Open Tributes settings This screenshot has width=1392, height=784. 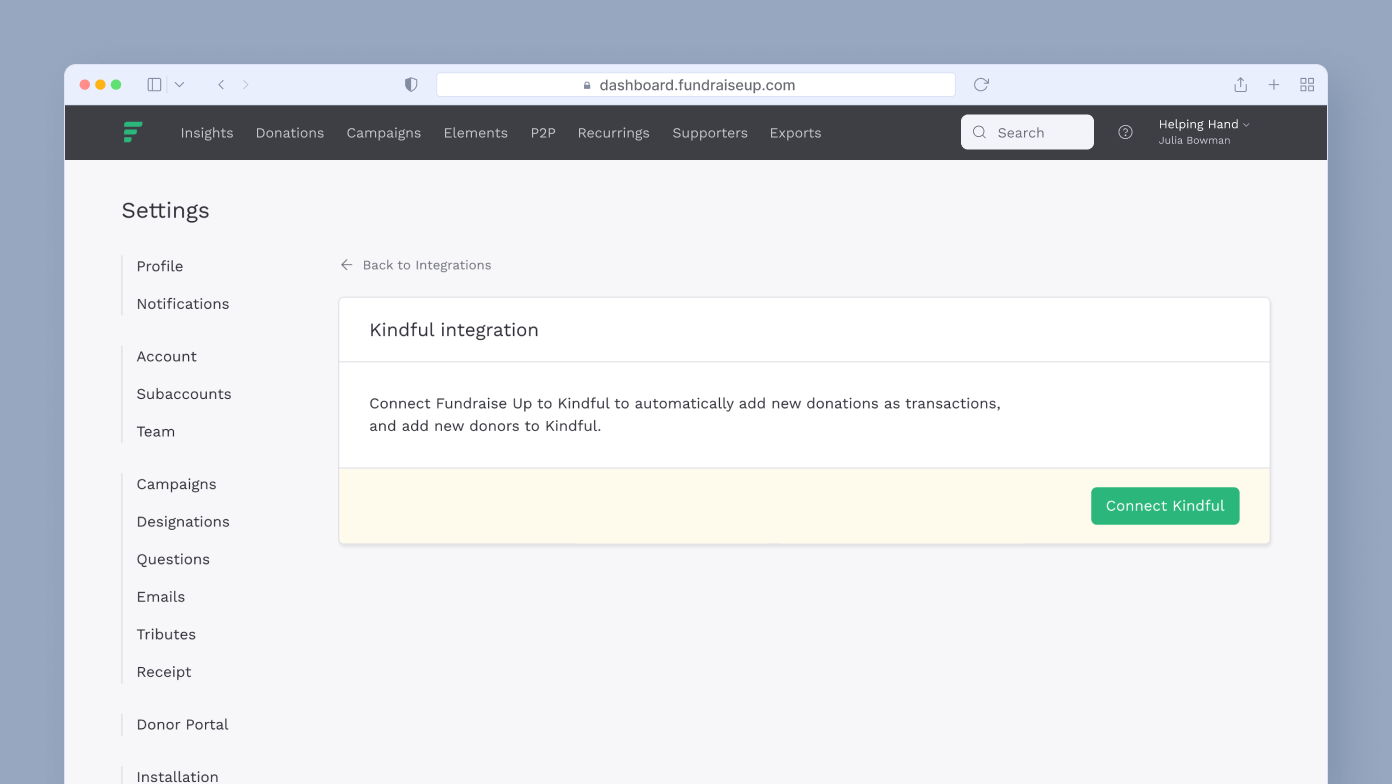point(166,635)
